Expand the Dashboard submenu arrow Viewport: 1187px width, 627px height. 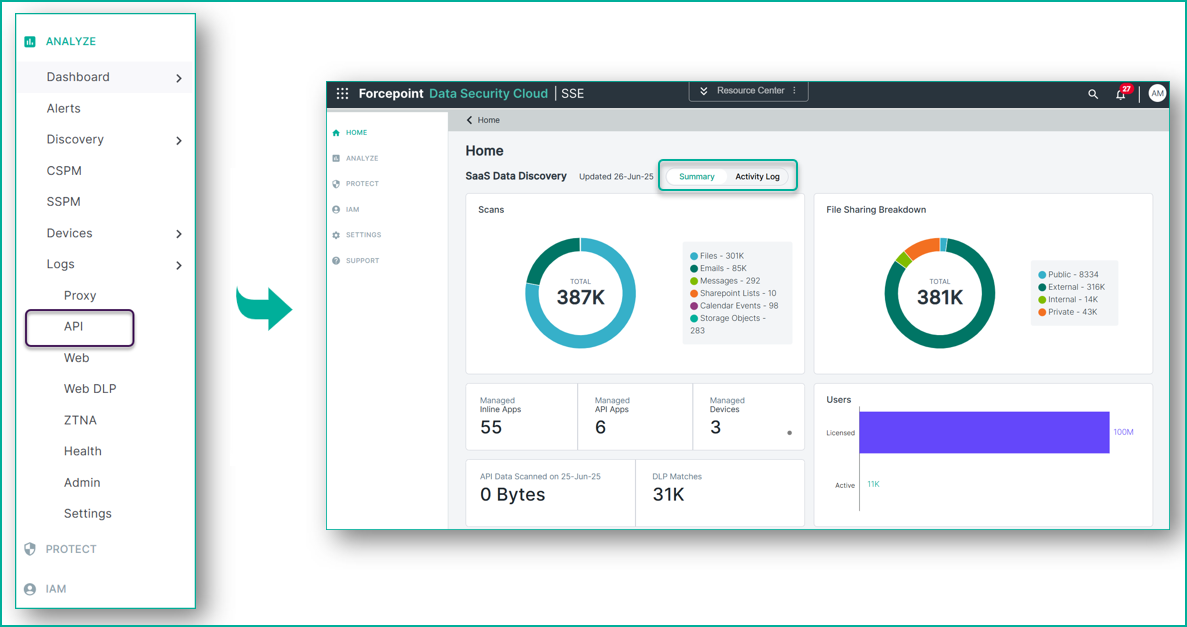[x=179, y=78]
